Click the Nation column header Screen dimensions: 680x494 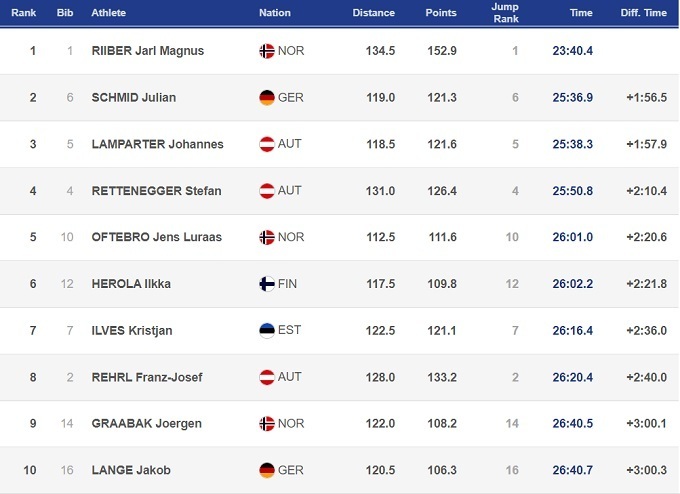coord(274,13)
